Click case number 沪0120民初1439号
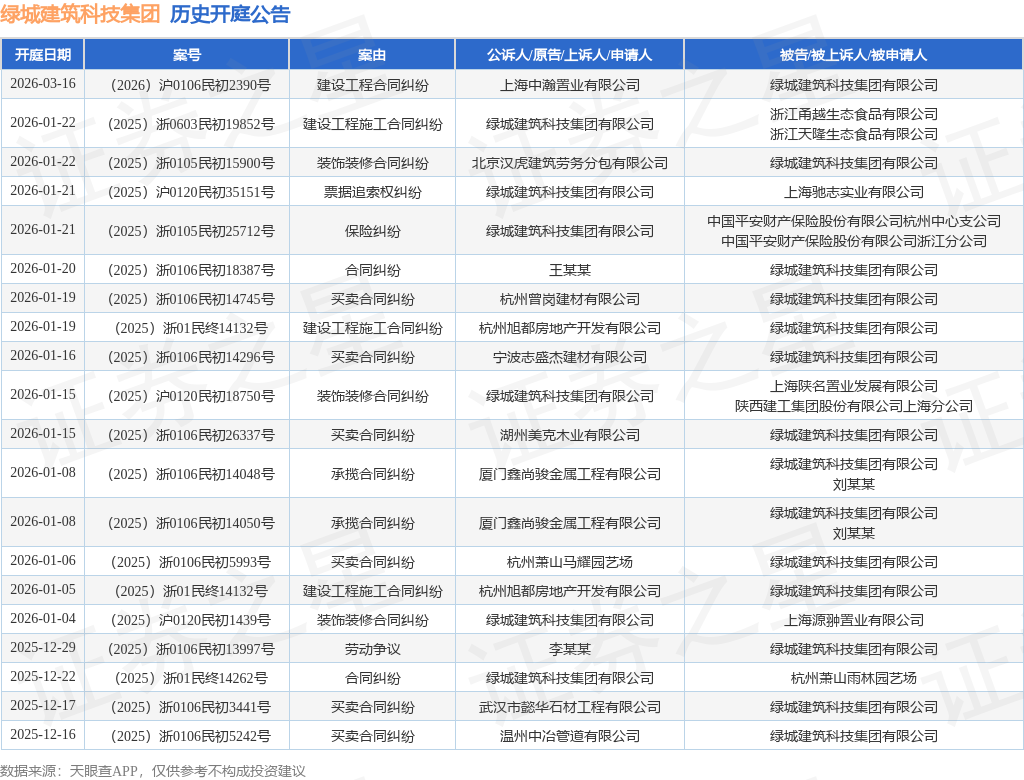Screen dimensions: 1024x780 (191, 621)
